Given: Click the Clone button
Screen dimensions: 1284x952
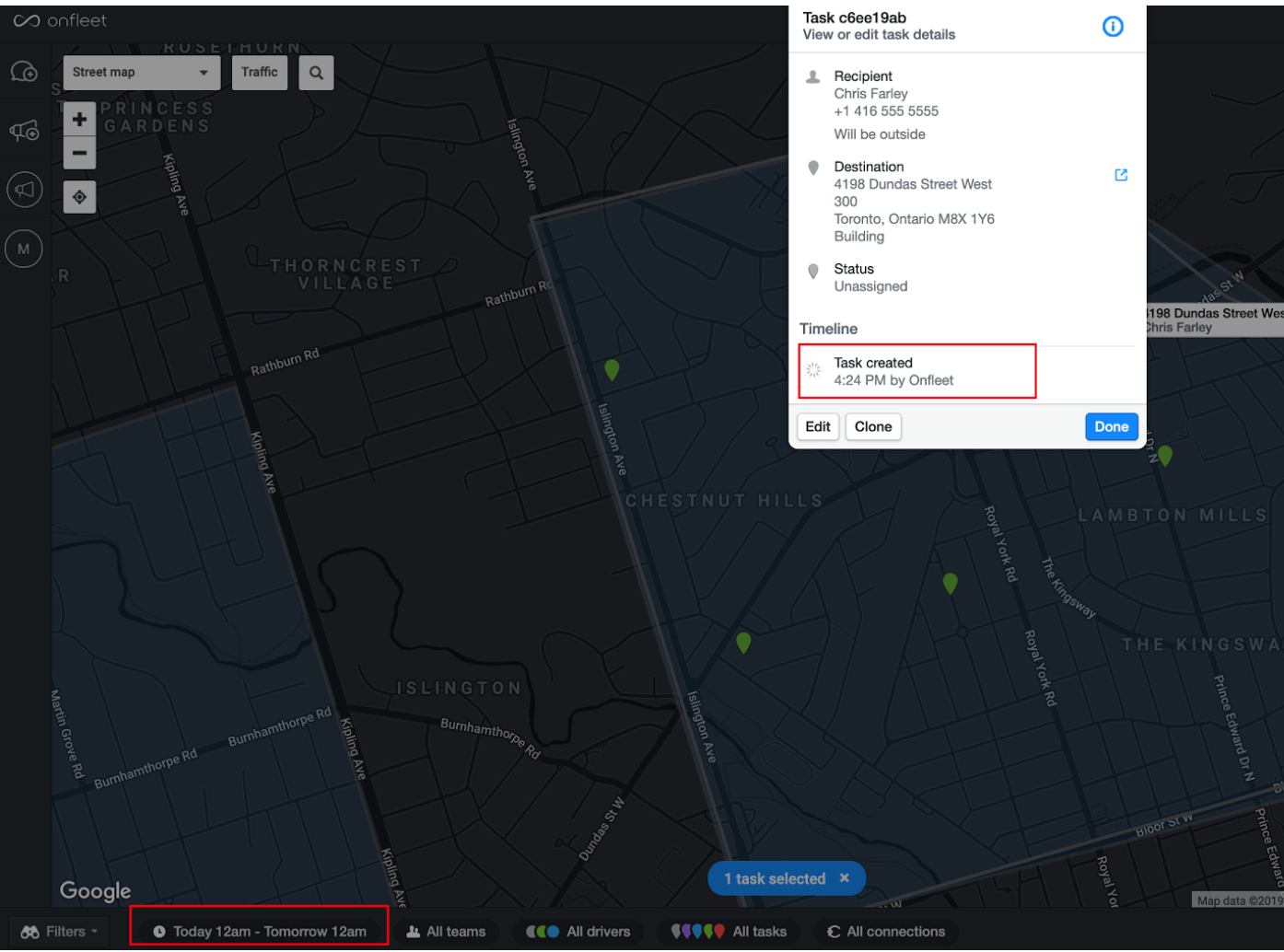Looking at the screenshot, I should [x=873, y=427].
